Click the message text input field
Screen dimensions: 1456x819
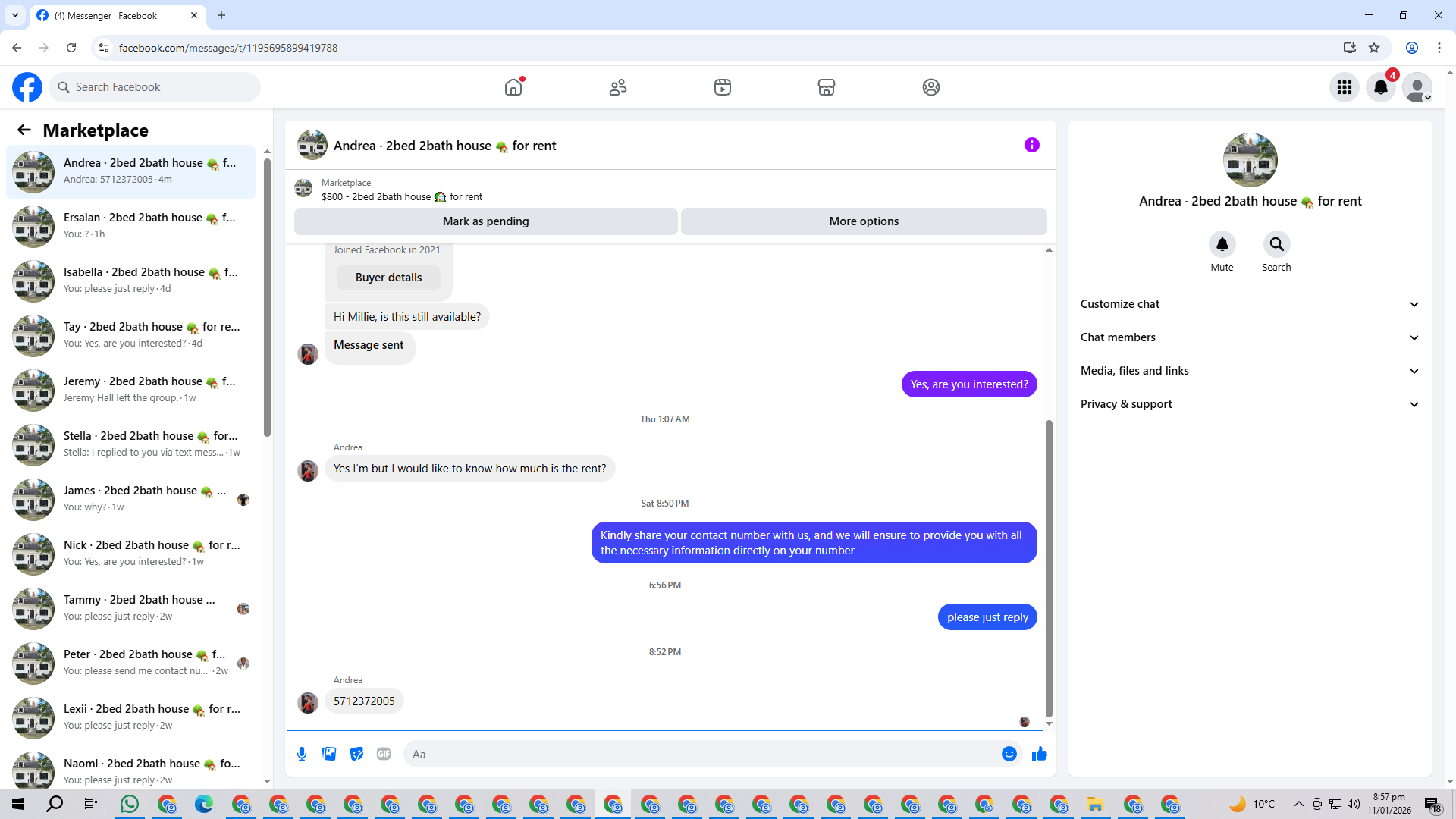point(704,754)
